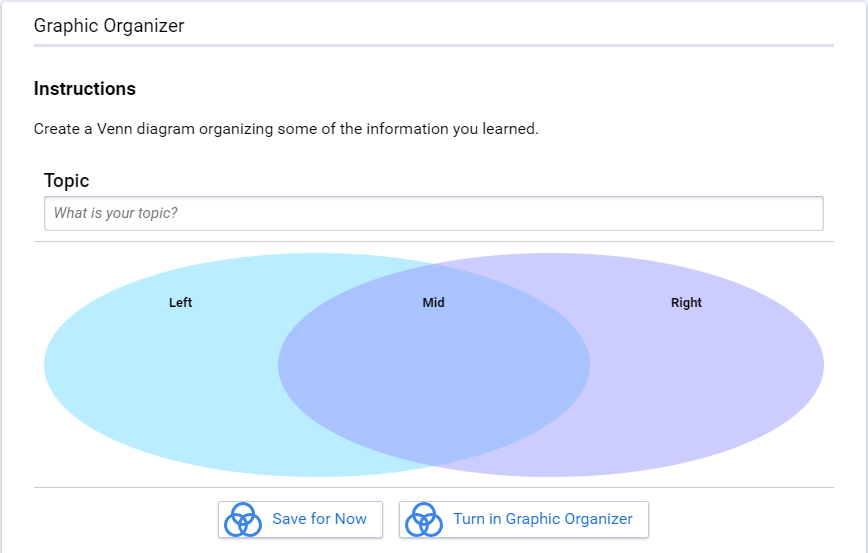
Task: Select the Left label in the diagram
Action: [x=180, y=303]
